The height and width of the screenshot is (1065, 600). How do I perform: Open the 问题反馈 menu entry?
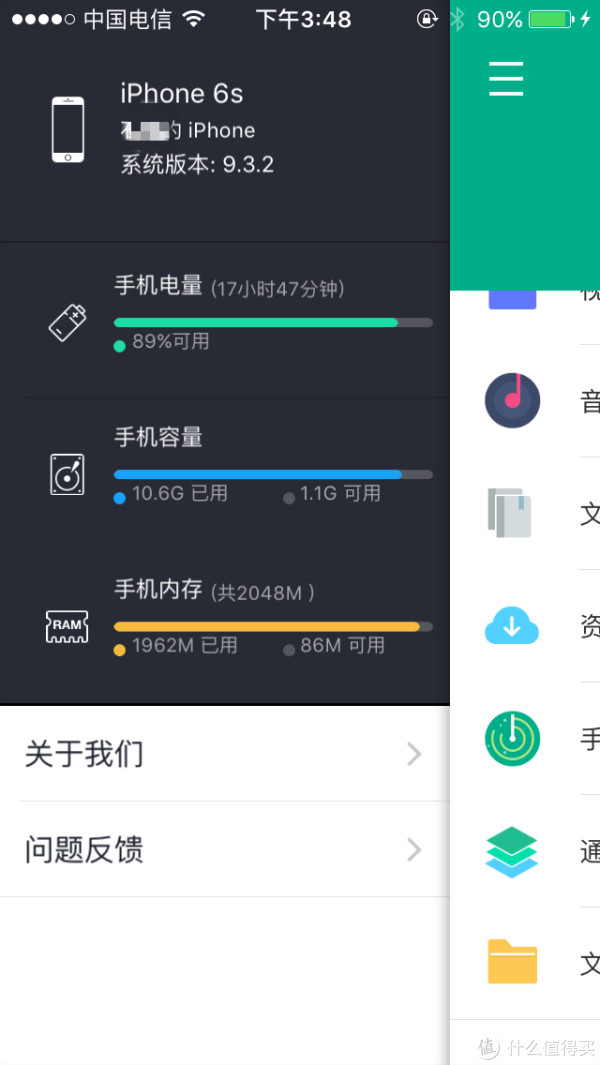pos(225,850)
